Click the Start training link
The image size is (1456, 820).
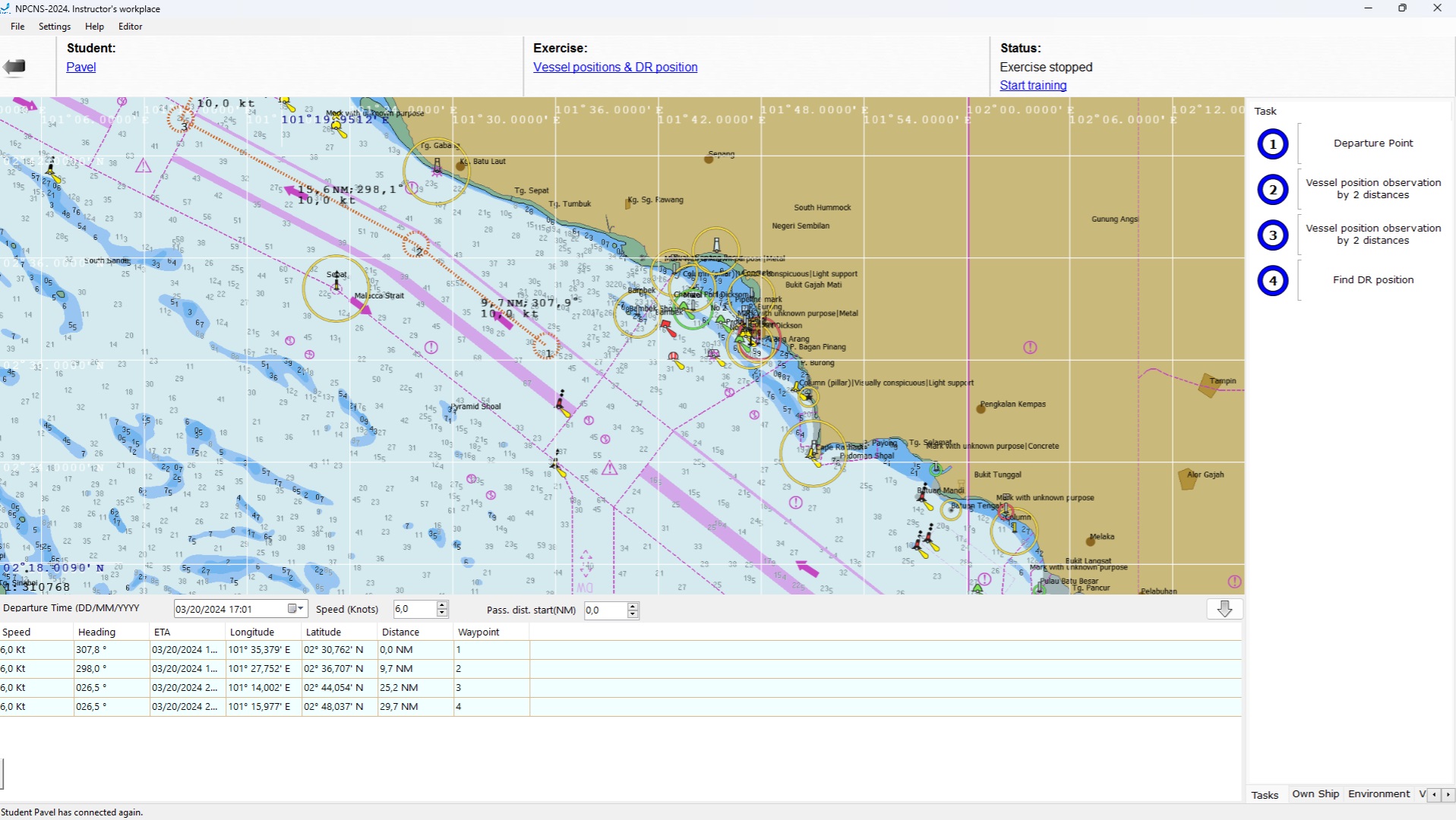(x=1032, y=86)
